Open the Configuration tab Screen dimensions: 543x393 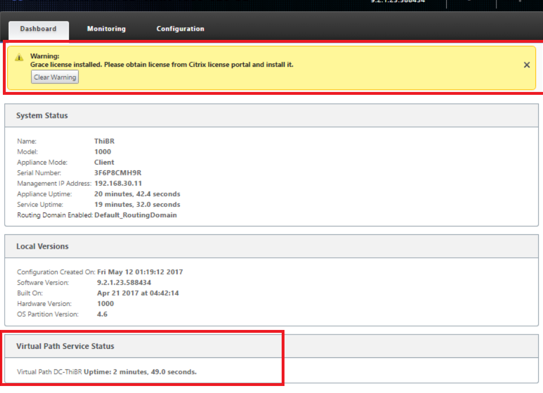tap(180, 29)
